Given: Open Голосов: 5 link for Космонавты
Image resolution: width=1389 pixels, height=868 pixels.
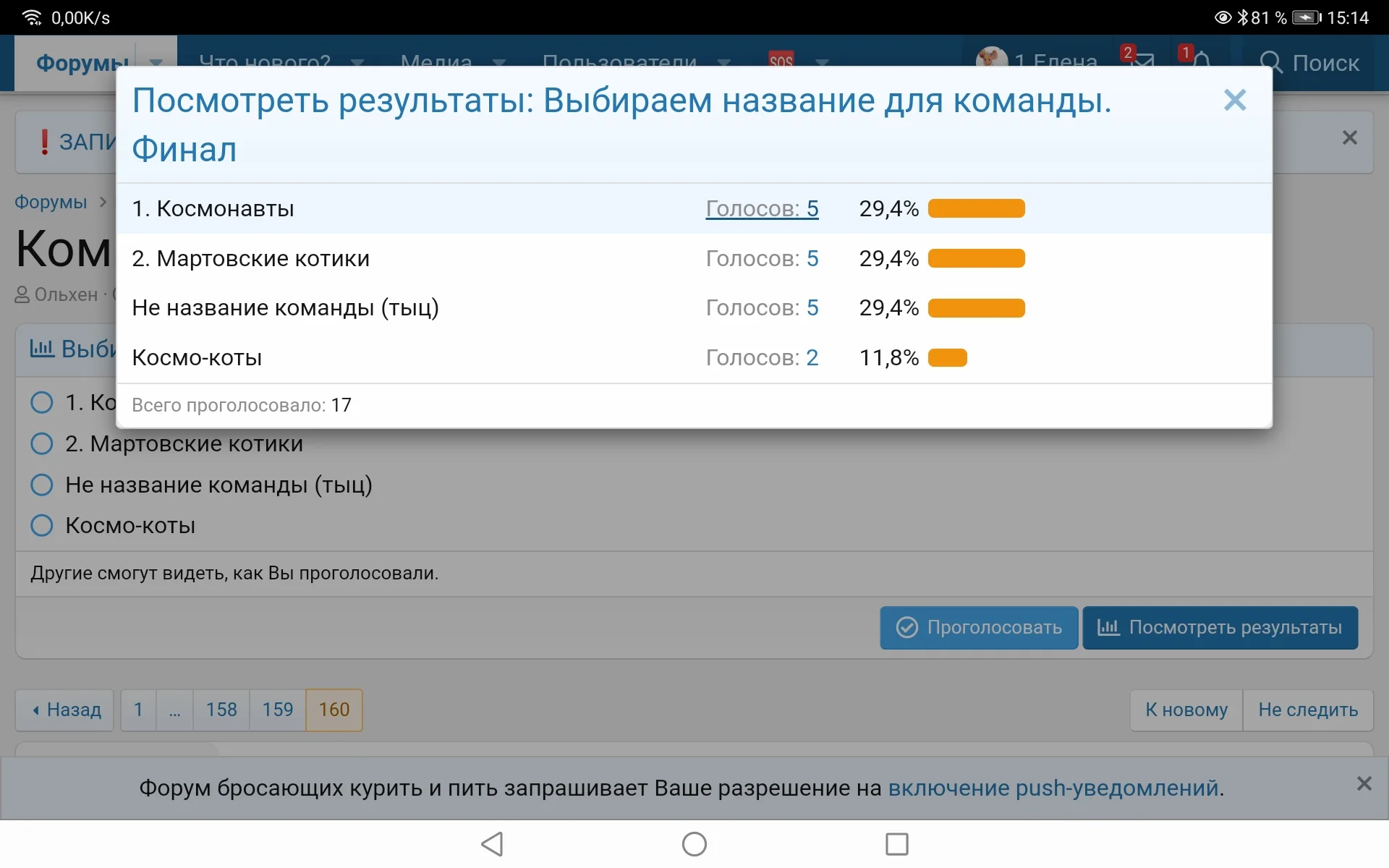Looking at the screenshot, I should (762, 208).
